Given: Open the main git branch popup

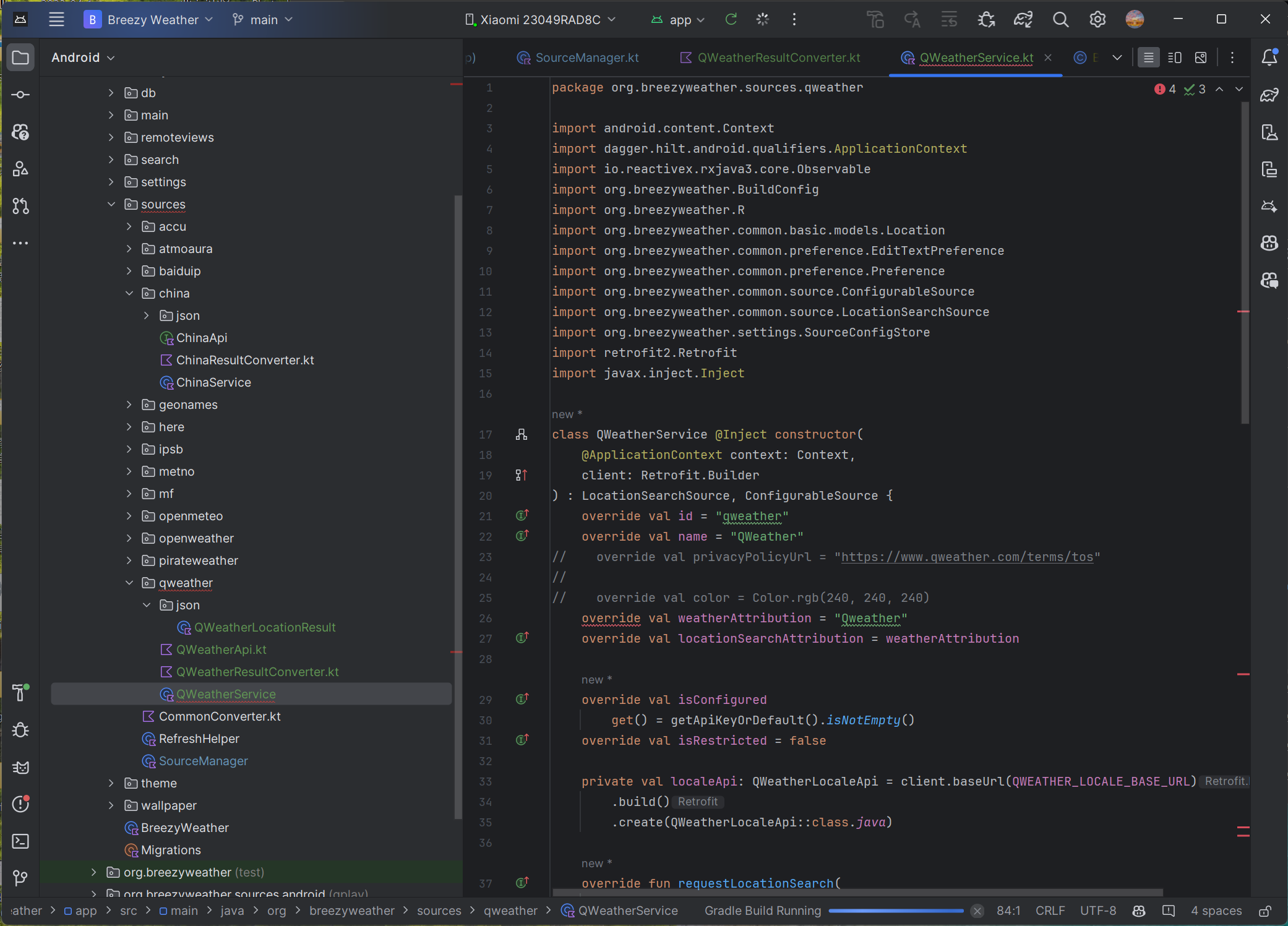Looking at the screenshot, I should pyautogui.click(x=262, y=19).
